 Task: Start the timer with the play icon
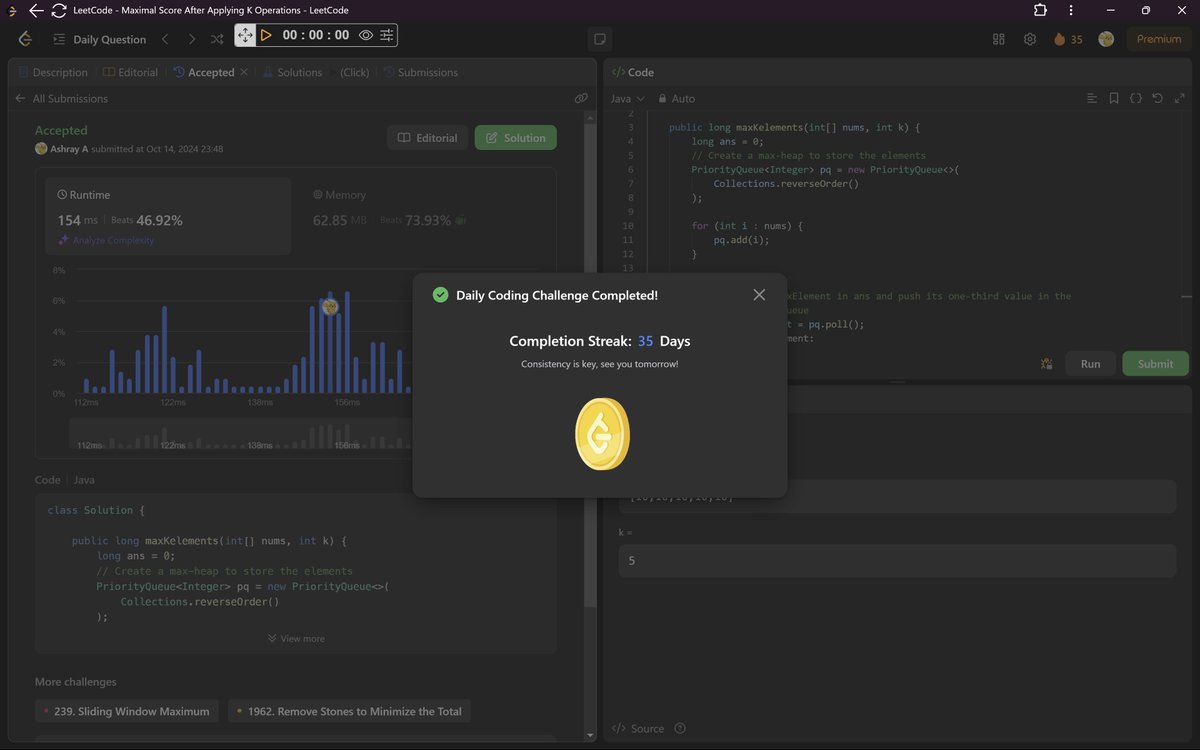click(x=266, y=35)
